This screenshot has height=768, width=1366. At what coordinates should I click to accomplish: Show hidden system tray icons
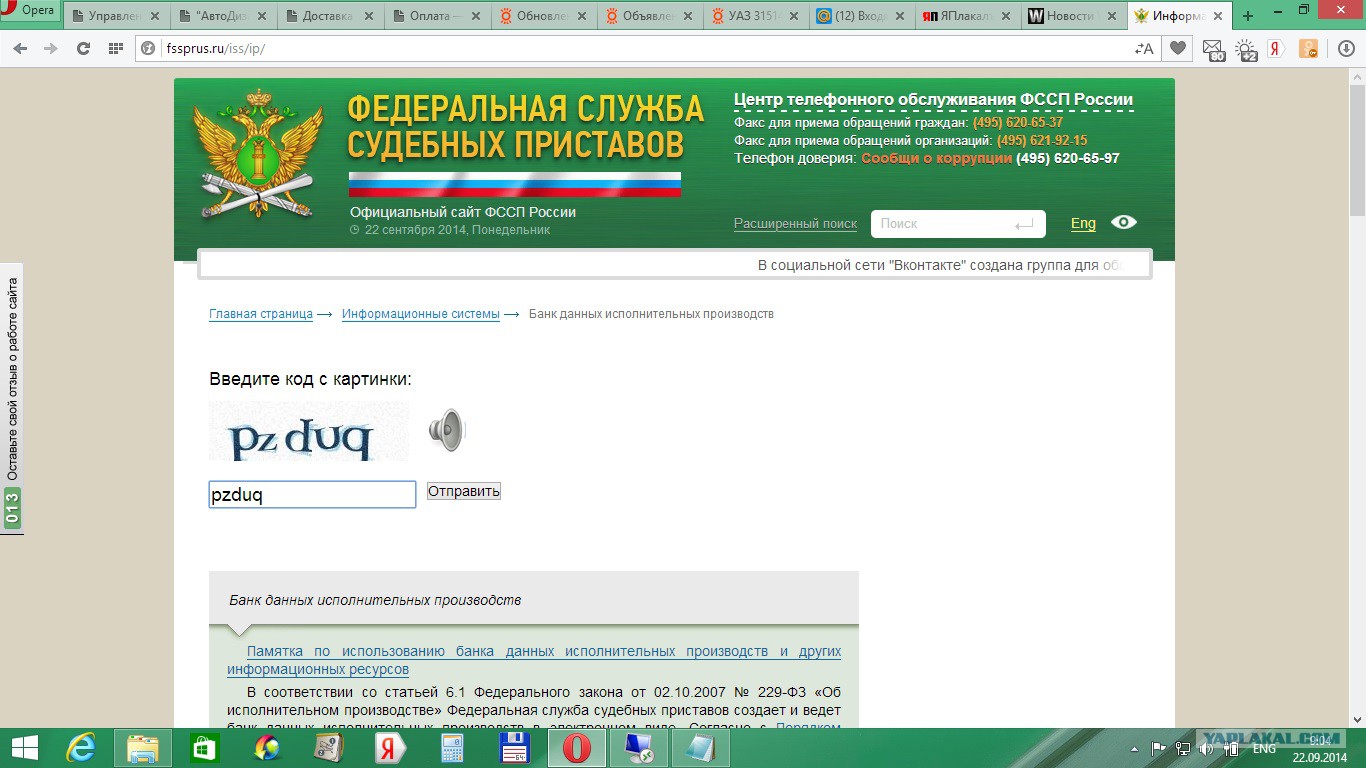1135,749
